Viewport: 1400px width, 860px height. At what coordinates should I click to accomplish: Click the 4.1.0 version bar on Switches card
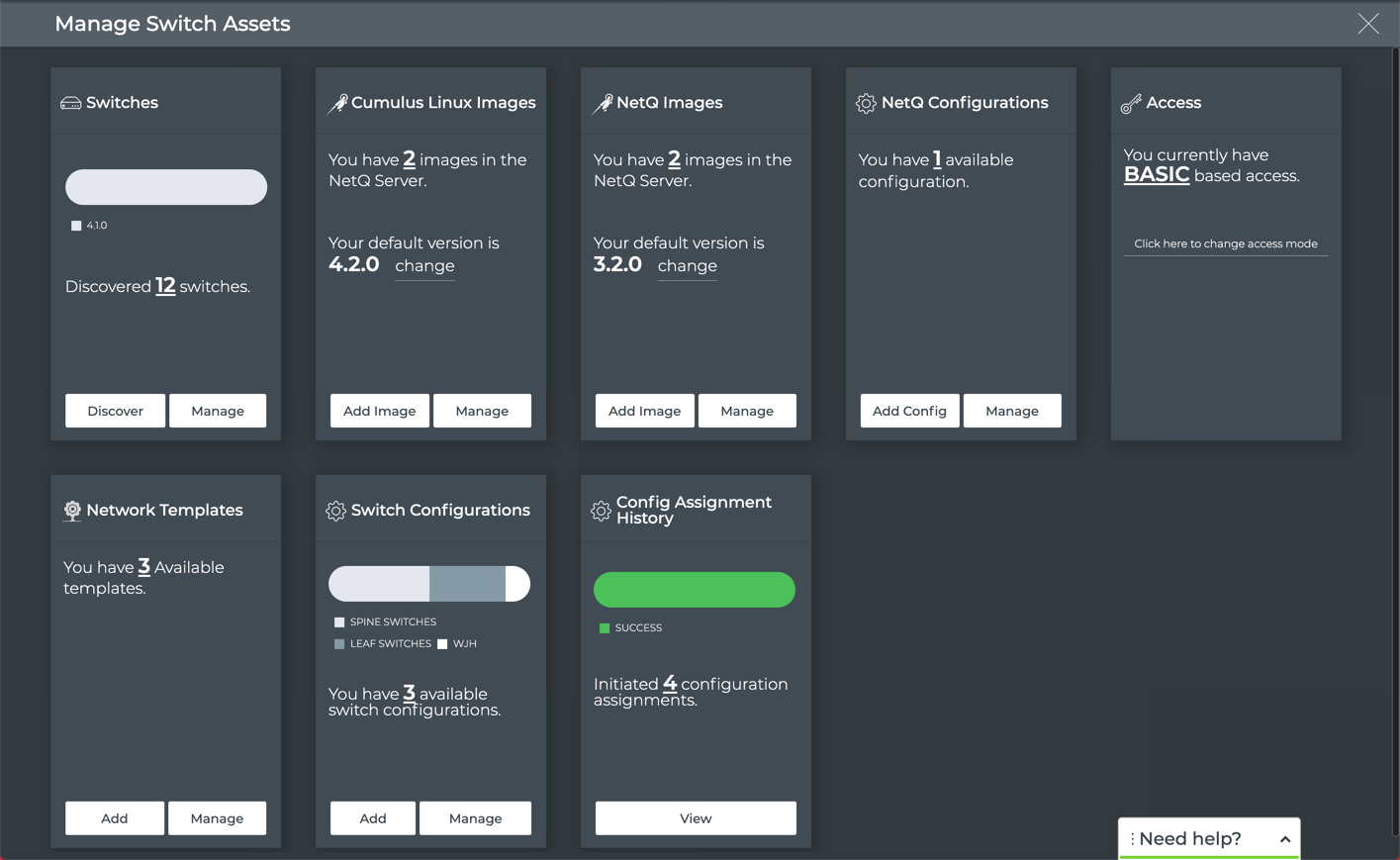coord(165,187)
